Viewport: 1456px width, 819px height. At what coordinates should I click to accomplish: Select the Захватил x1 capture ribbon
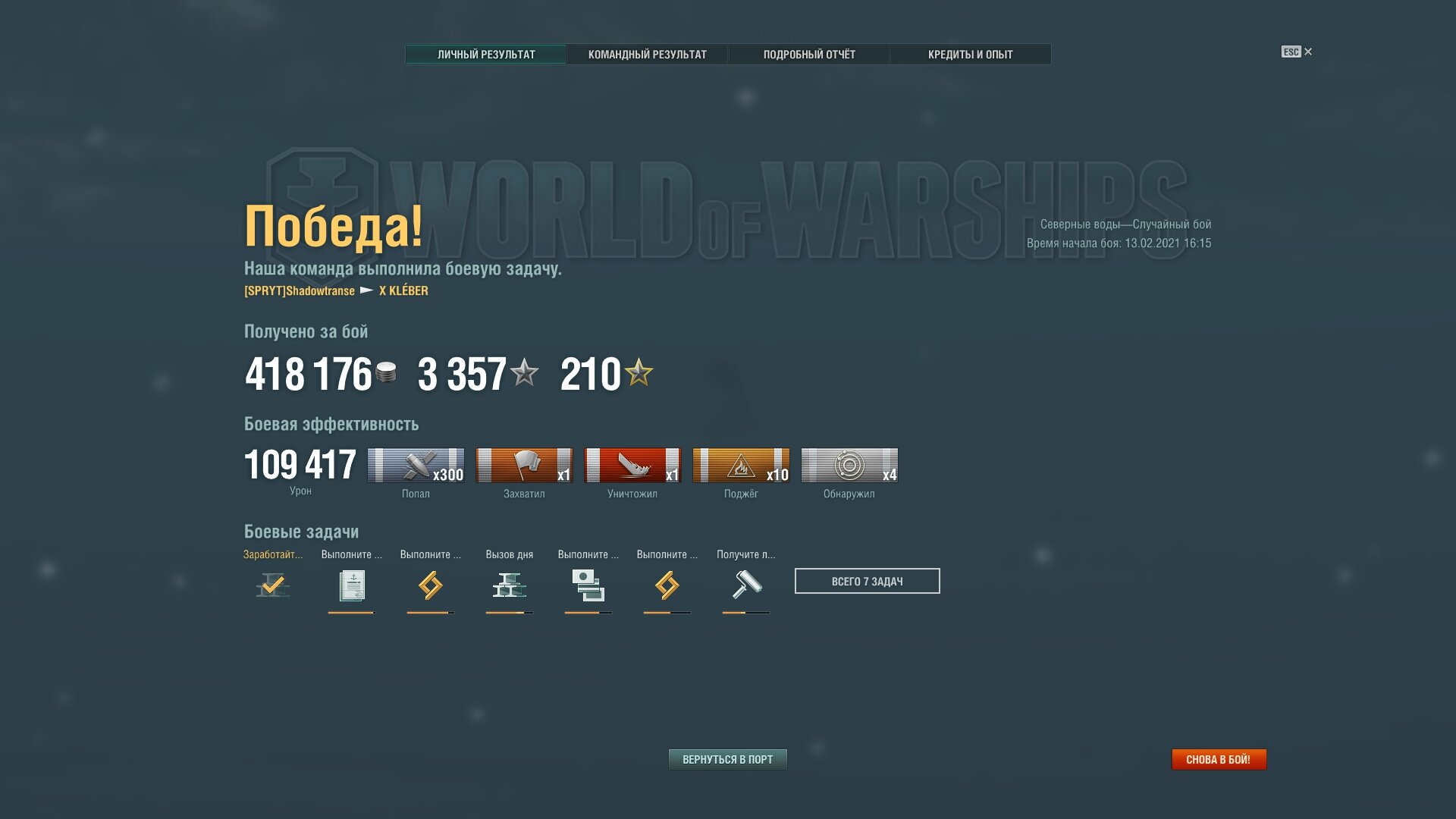(524, 465)
